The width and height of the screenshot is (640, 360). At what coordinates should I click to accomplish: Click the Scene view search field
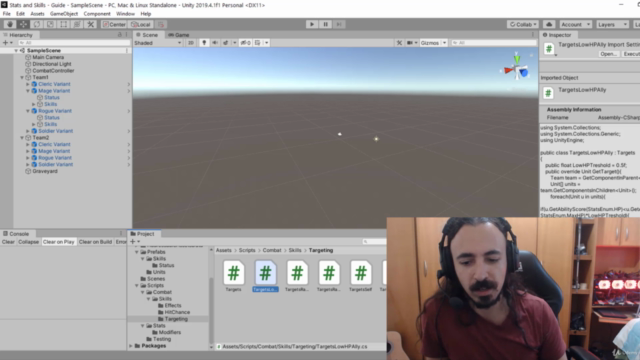494,43
